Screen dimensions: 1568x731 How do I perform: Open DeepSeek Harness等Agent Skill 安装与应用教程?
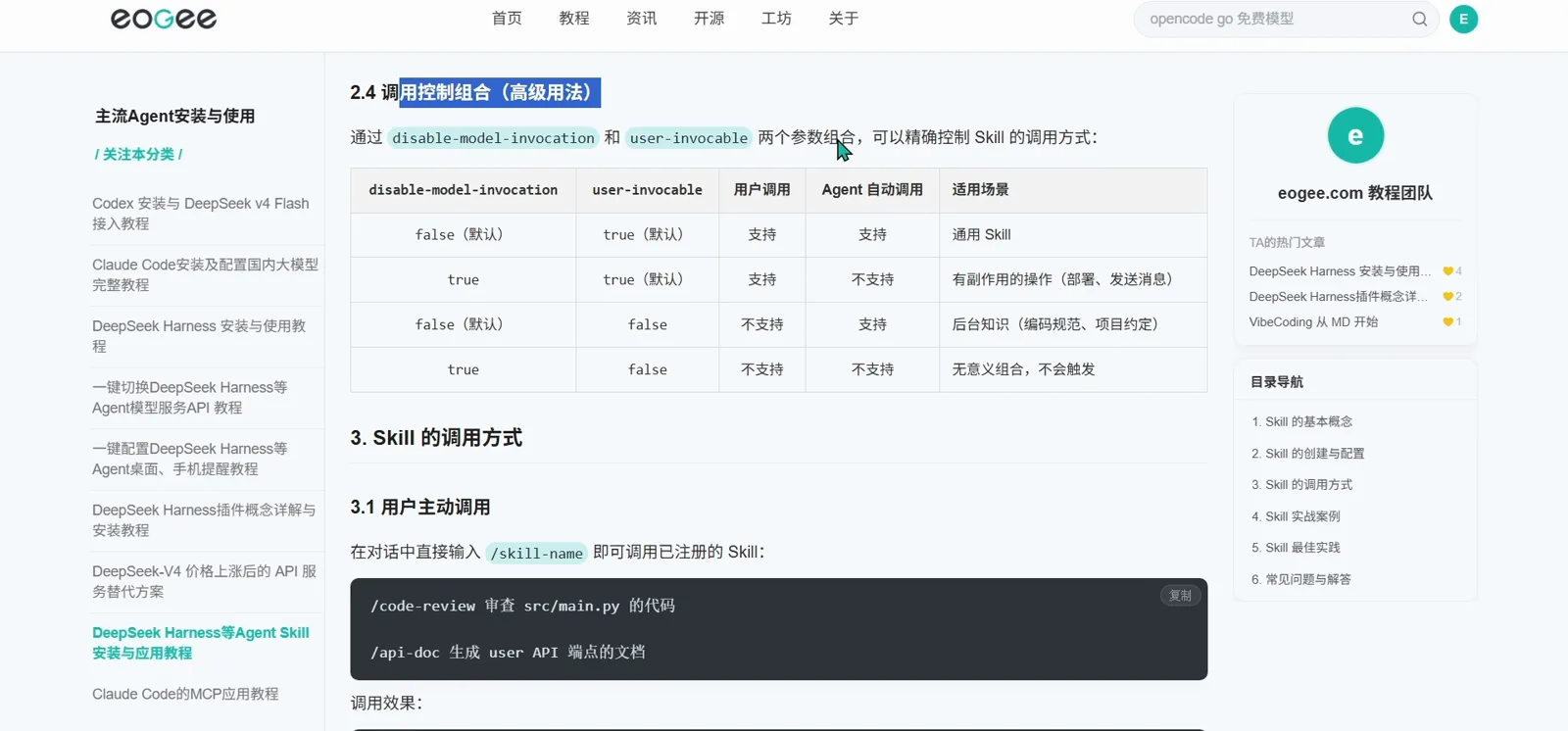201,643
